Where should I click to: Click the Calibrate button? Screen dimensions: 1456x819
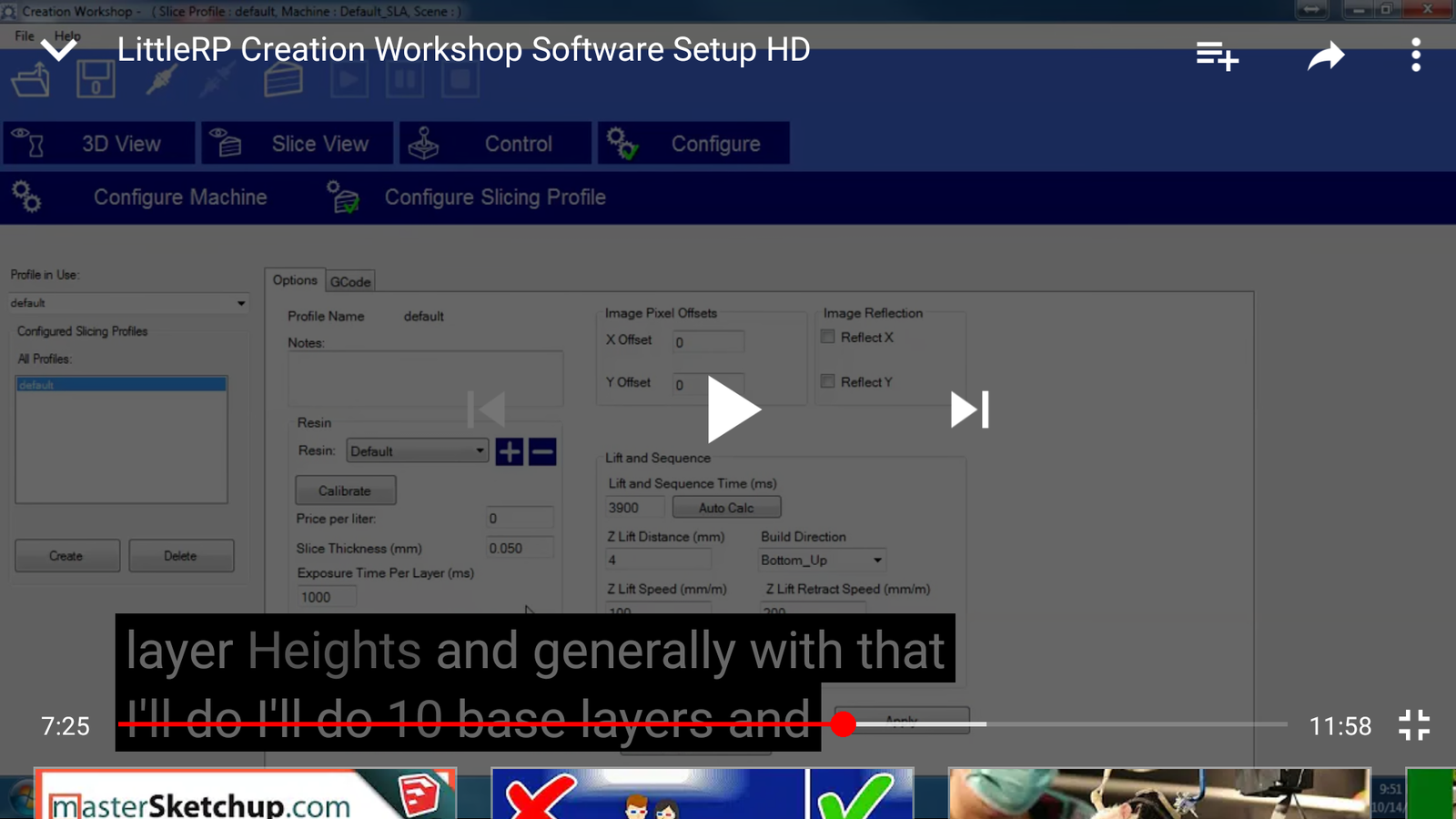pyautogui.click(x=345, y=490)
